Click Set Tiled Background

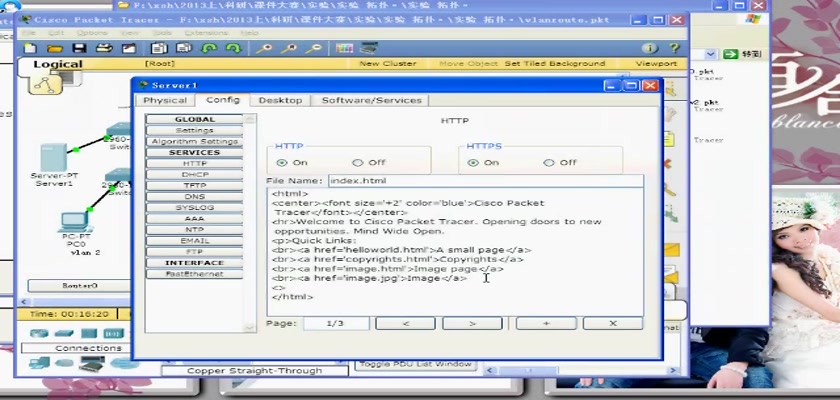[554, 64]
